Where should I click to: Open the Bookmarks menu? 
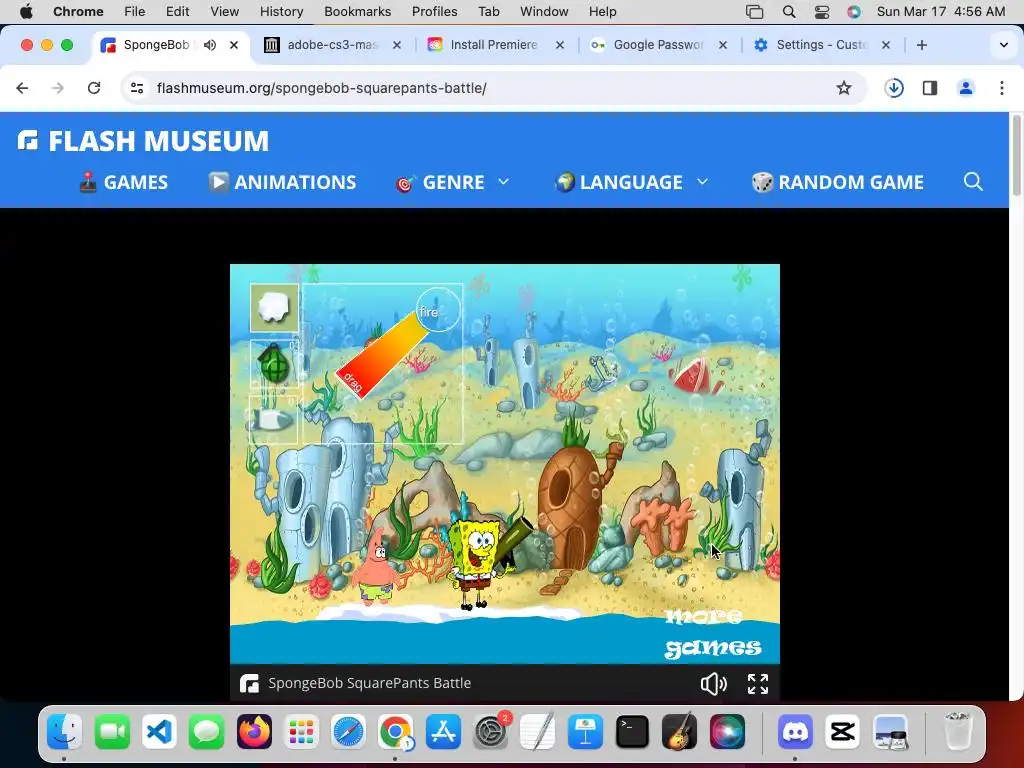pos(357,11)
